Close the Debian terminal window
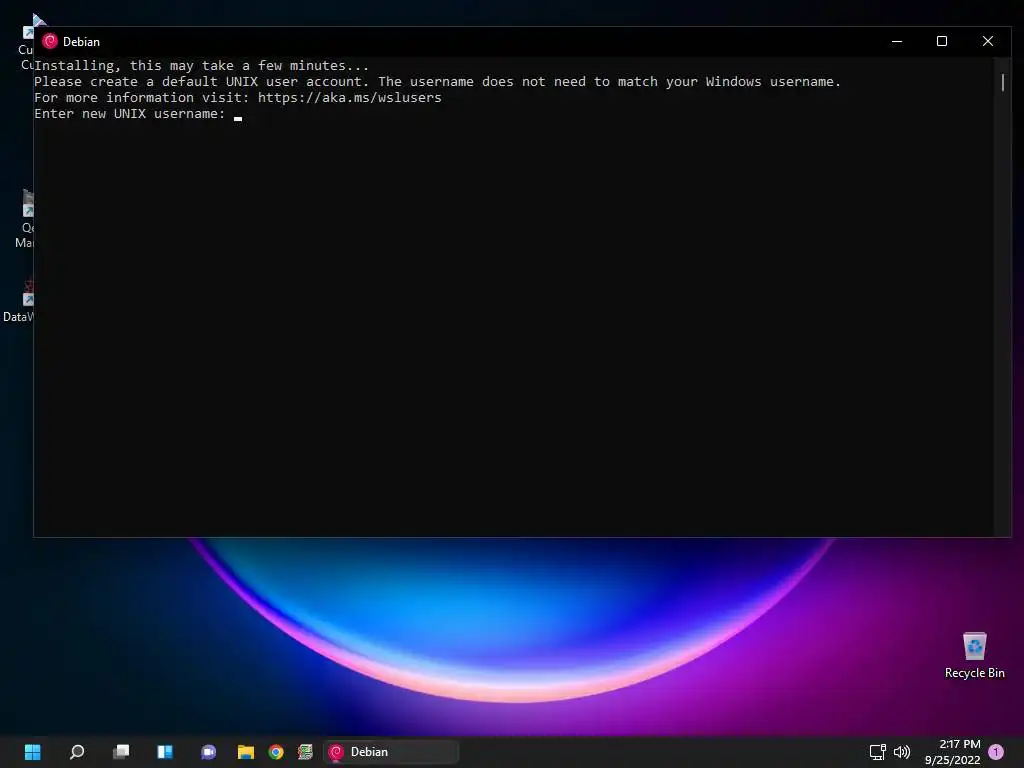Screen dimensions: 1024x768 pyautogui.click(x=988, y=41)
